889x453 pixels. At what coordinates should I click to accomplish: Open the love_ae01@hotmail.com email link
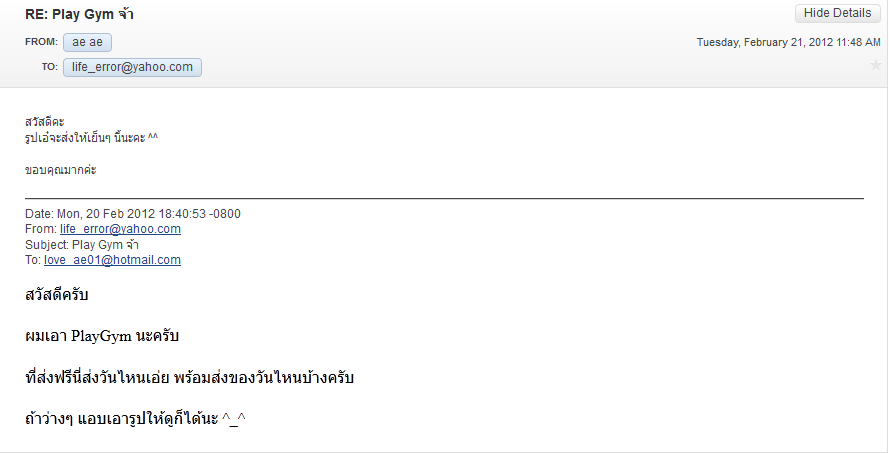point(112,260)
